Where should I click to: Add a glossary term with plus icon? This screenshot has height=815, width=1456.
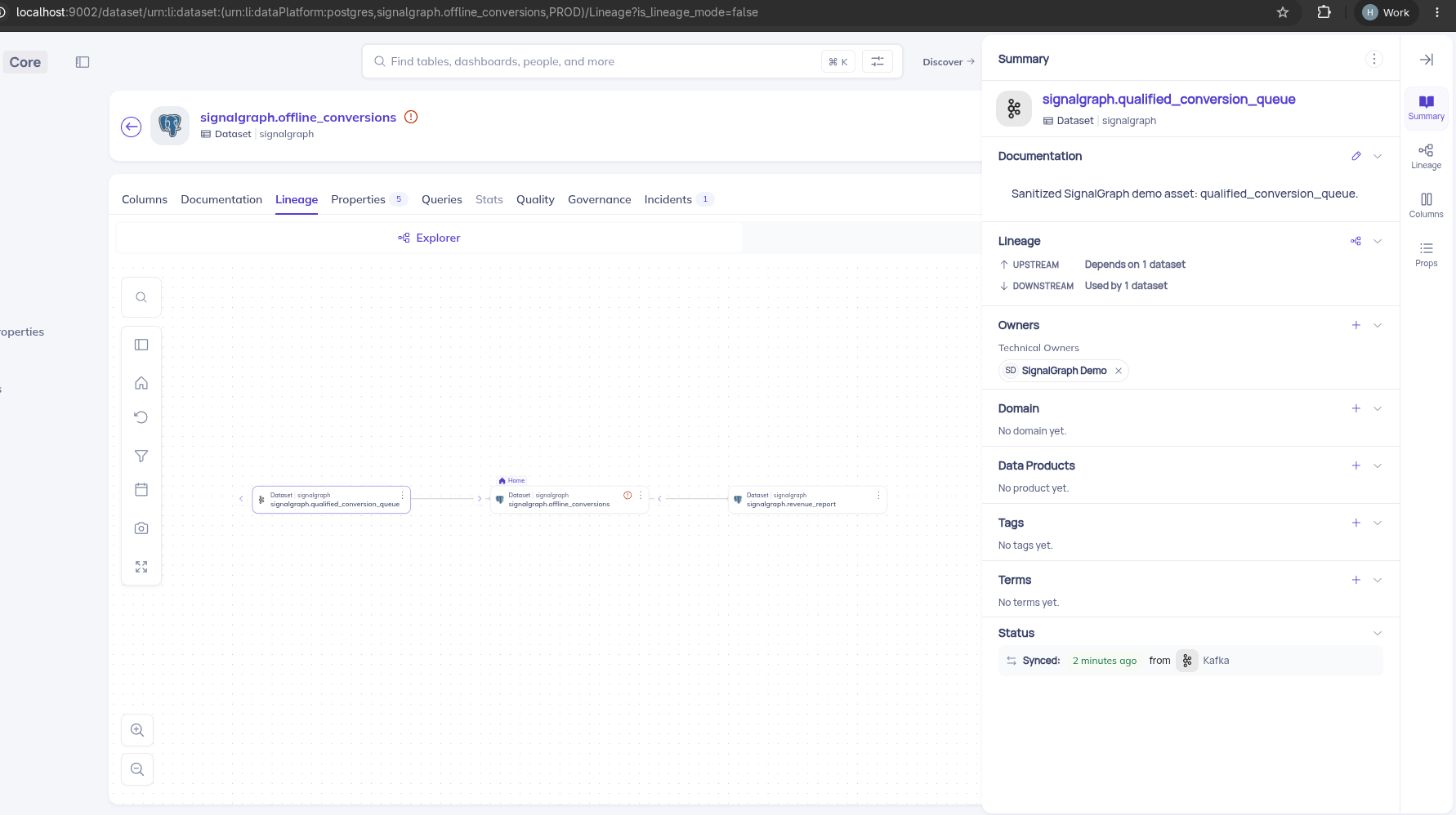pos(1356,580)
